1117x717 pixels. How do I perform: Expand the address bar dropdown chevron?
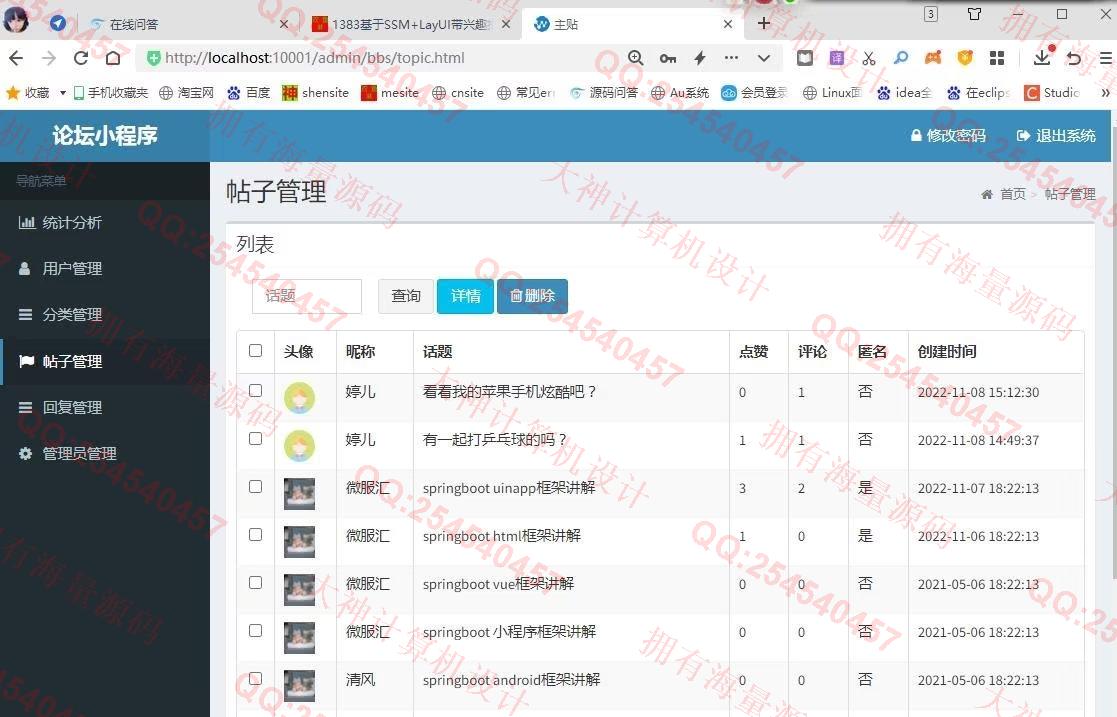click(764, 58)
